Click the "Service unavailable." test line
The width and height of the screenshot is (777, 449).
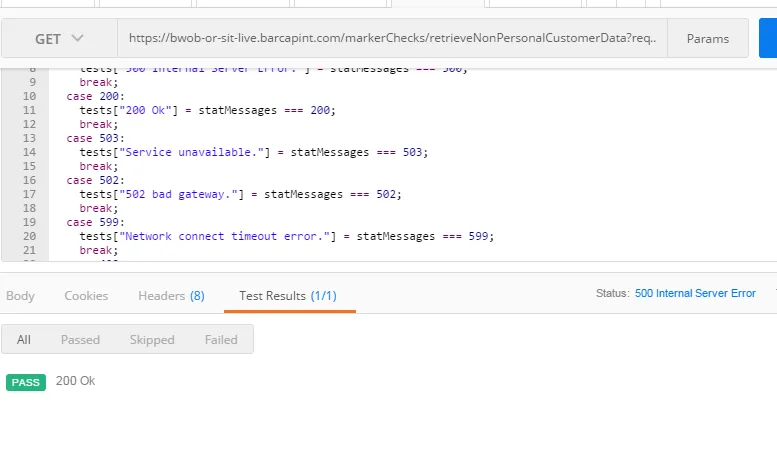(x=254, y=152)
